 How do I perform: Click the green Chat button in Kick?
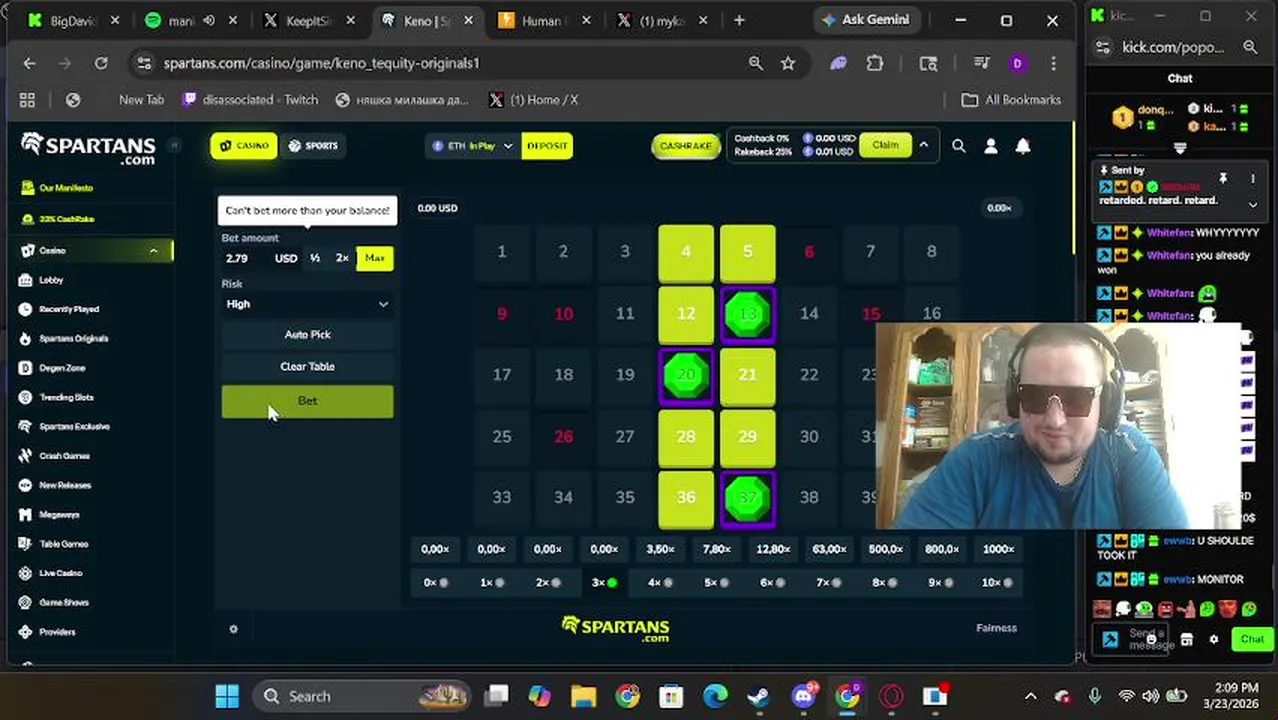1252,639
